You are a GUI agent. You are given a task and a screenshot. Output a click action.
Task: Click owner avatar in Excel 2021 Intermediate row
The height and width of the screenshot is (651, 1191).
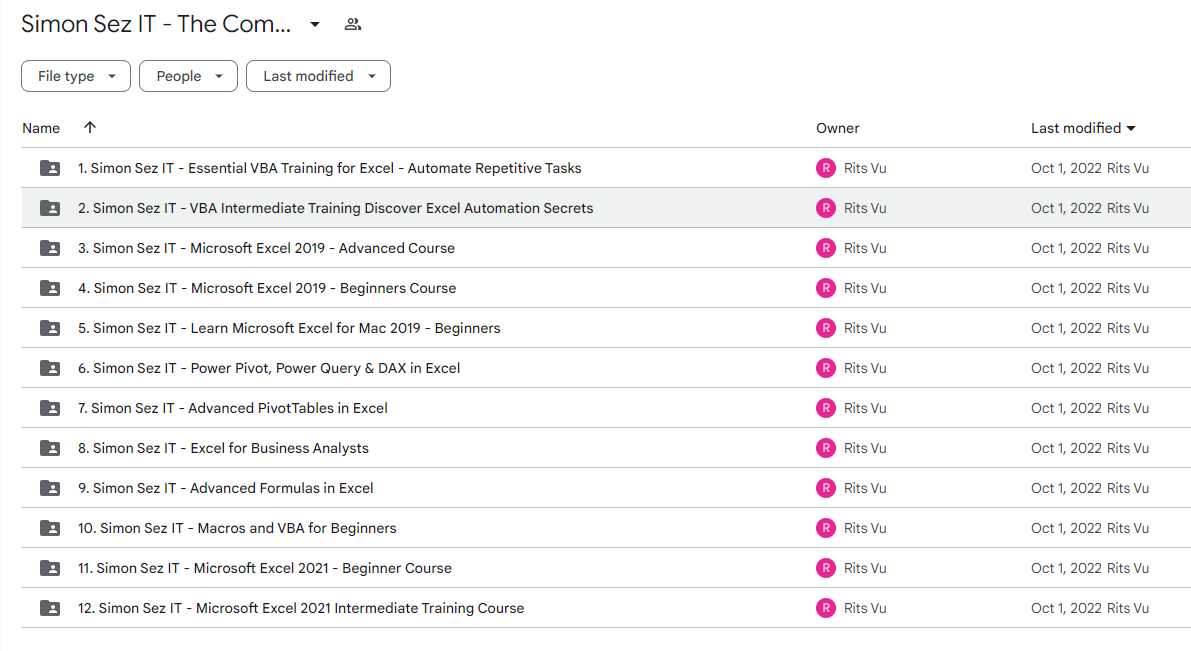pyautogui.click(x=826, y=608)
